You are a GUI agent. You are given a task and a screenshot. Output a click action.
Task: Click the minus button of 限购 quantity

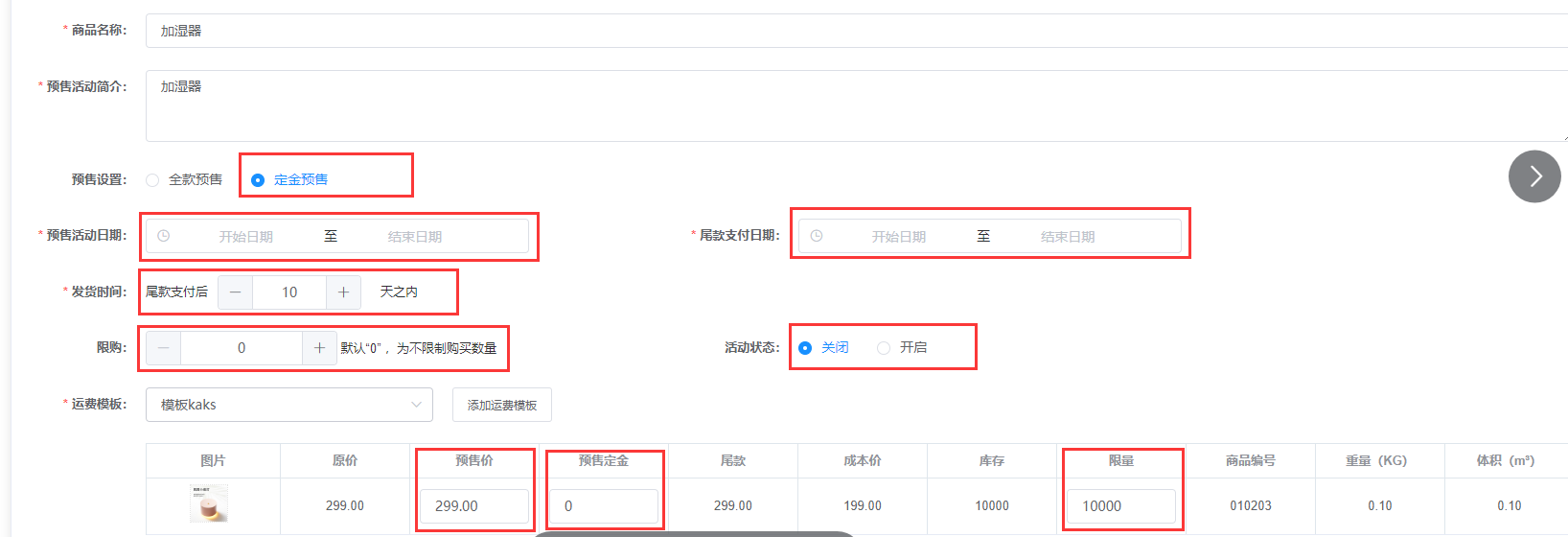(x=164, y=348)
